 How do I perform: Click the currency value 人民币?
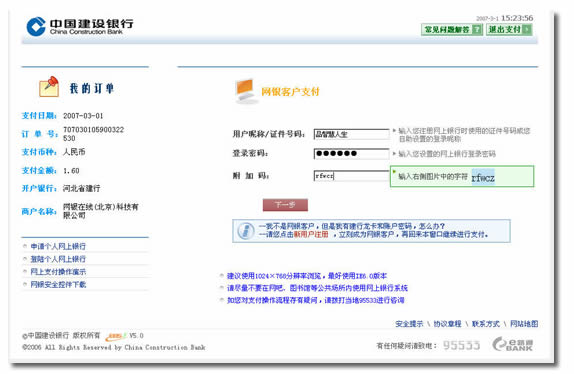tap(74, 152)
